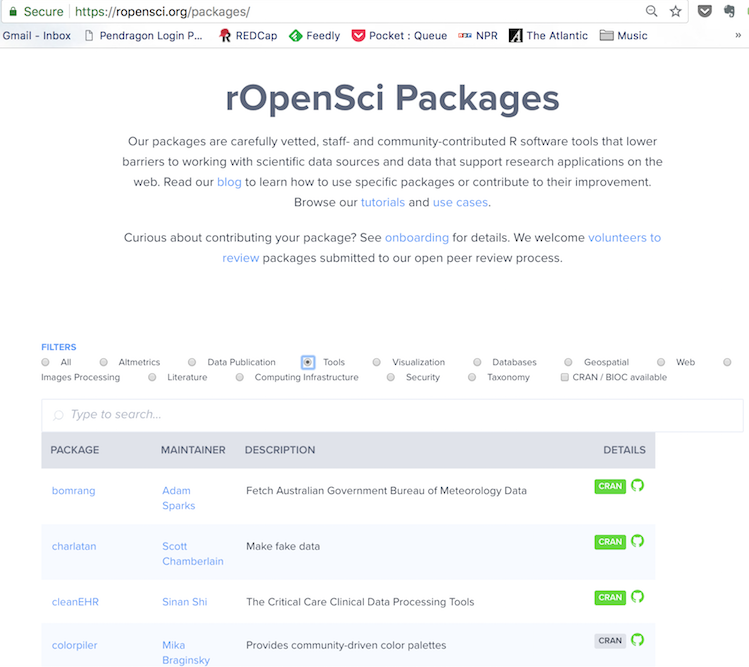749x667 pixels.
Task: Open the bomrang package link
Action: (x=74, y=491)
